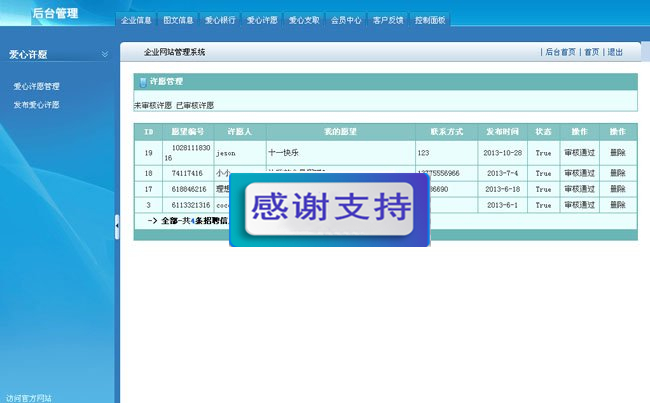Click the 企业网站管理系统 title text
650x403 pixels.
click(x=175, y=52)
